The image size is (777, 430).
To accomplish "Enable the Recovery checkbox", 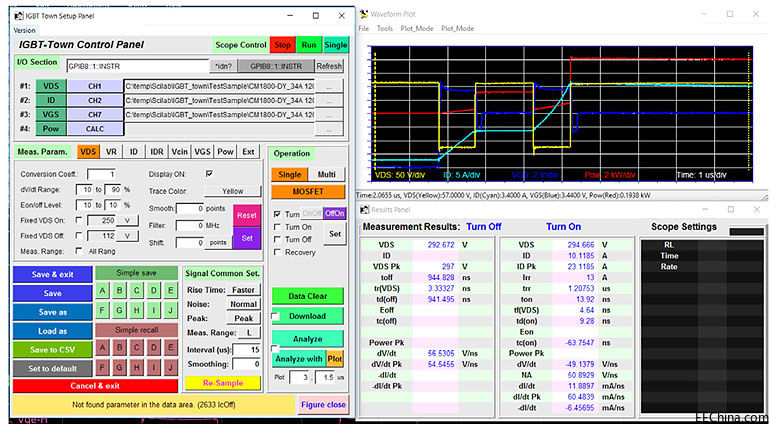I will pos(278,252).
